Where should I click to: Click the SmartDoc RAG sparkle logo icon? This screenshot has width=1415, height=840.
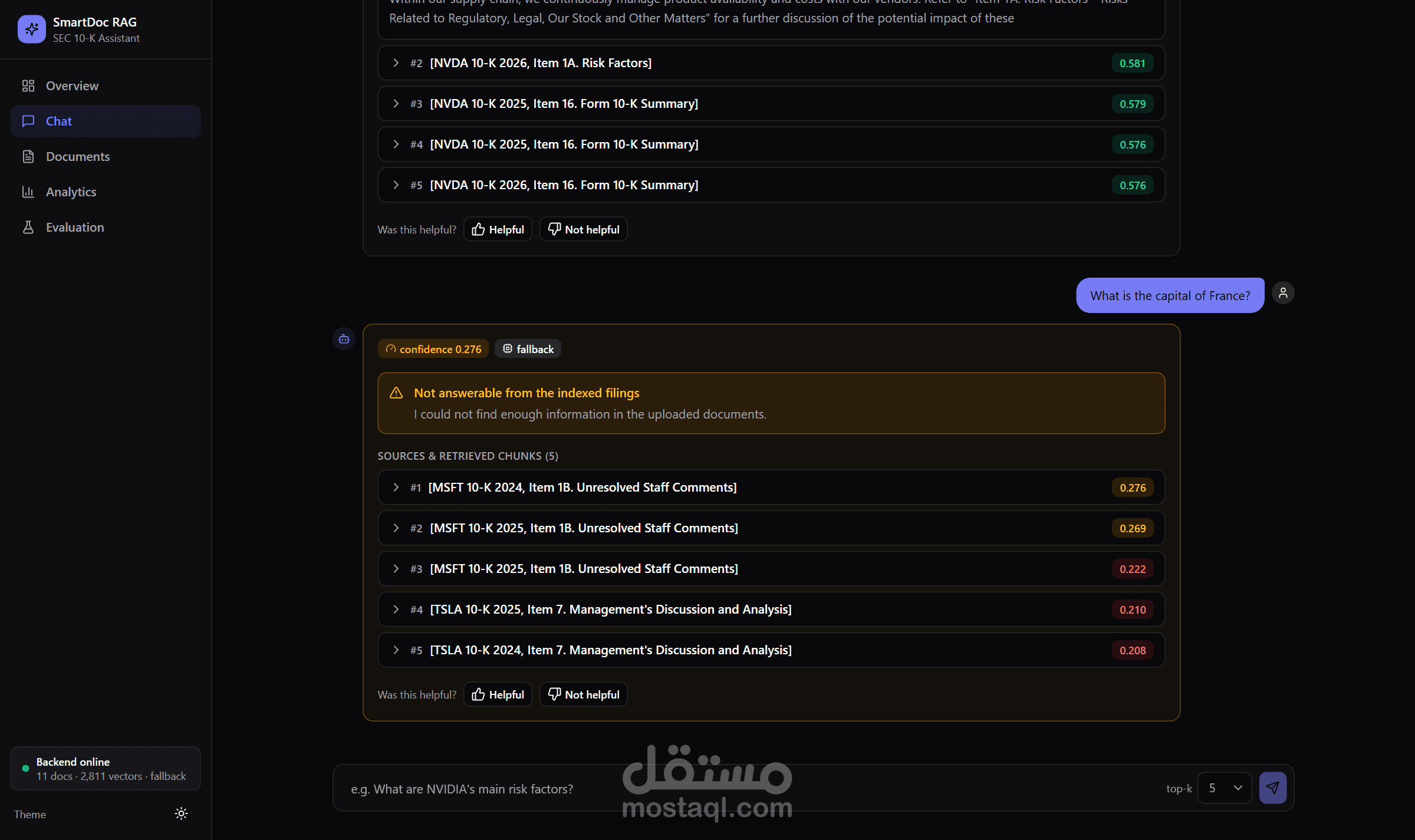click(32, 29)
